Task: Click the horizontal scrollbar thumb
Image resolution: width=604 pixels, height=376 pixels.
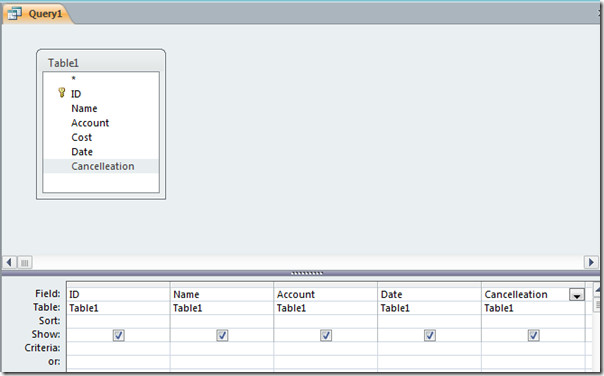Action: point(25,263)
